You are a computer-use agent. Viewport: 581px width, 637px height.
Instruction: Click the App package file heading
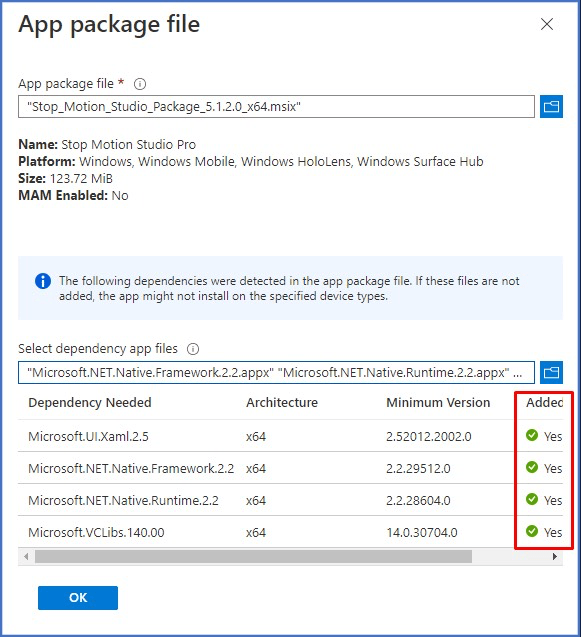[109, 24]
